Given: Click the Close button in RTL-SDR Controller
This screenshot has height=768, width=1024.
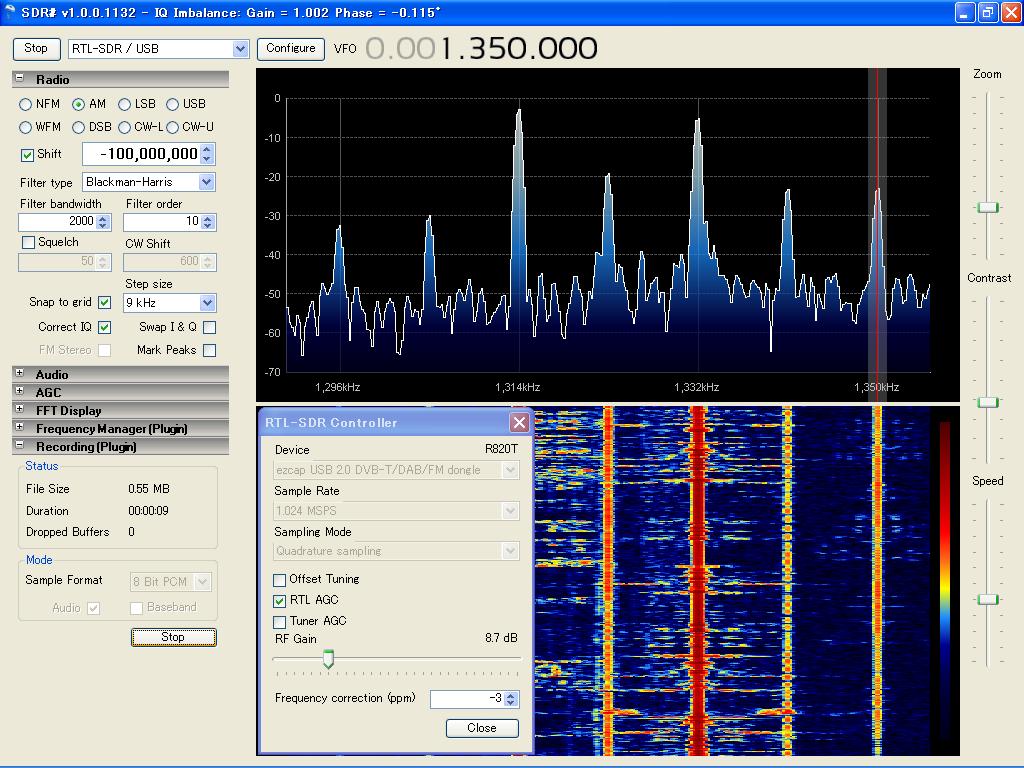Looking at the screenshot, I should [x=482, y=728].
